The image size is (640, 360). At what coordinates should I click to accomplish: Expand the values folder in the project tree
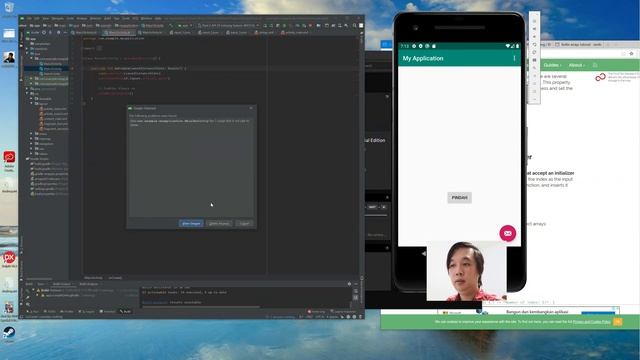(x=31, y=153)
